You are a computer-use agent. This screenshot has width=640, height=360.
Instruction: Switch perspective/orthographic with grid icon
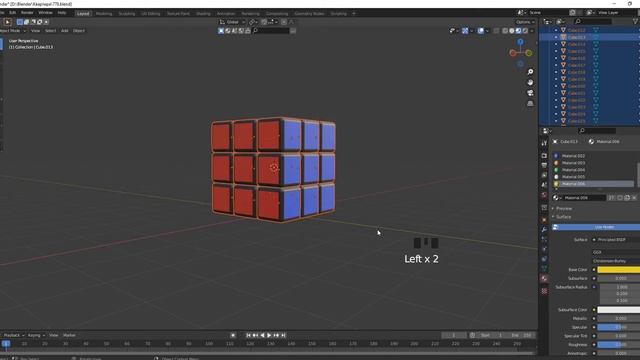pyautogui.click(x=530, y=104)
